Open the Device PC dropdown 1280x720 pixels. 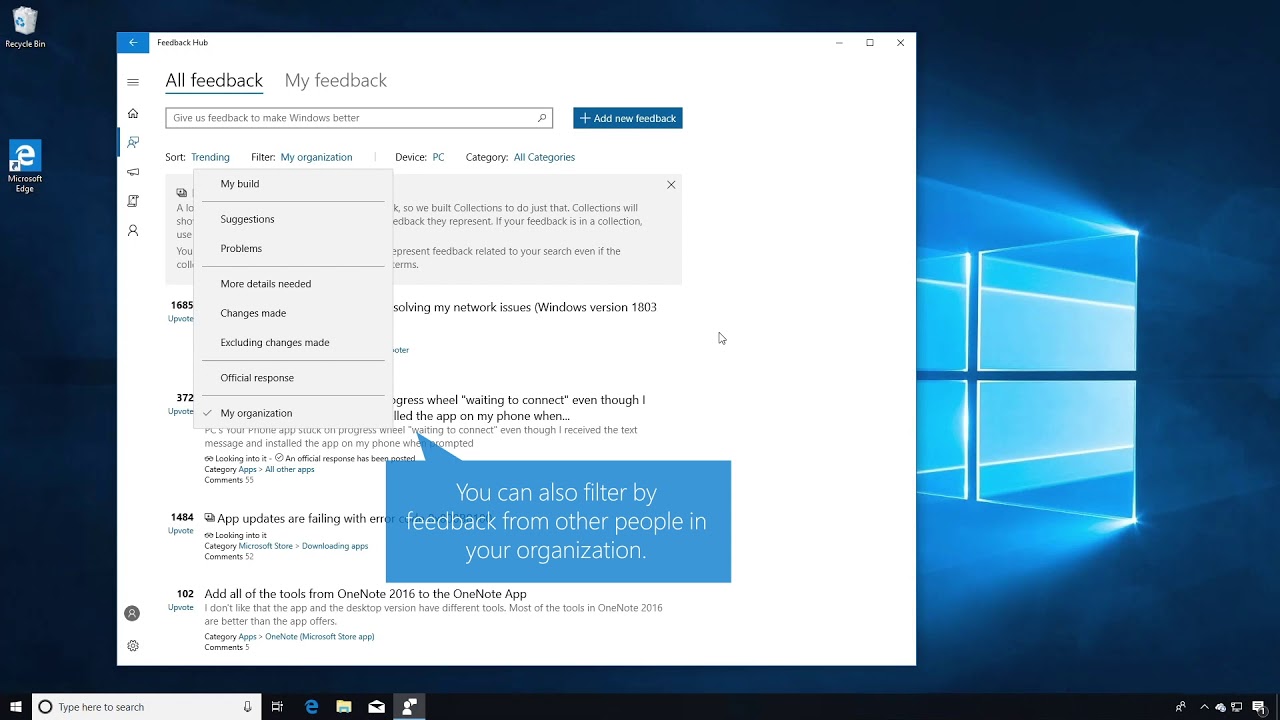pos(438,157)
